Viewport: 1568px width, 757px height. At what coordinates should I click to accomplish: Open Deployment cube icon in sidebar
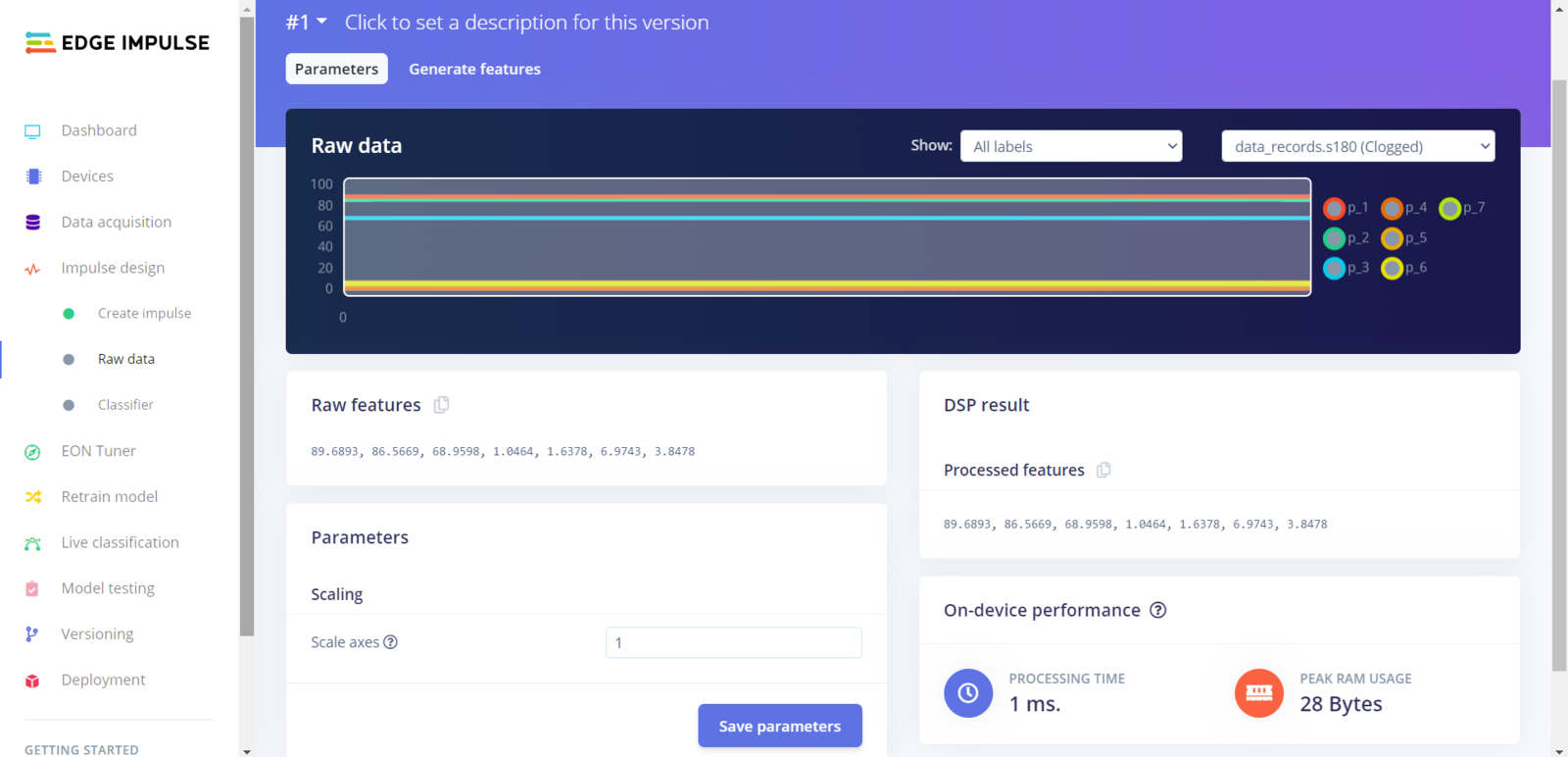point(32,681)
